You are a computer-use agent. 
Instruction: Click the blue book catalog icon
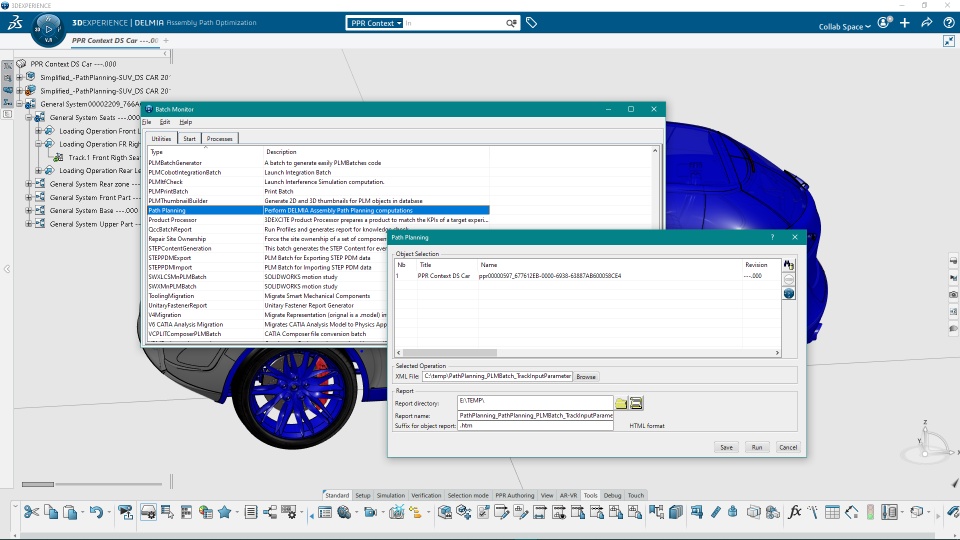(x=675, y=512)
